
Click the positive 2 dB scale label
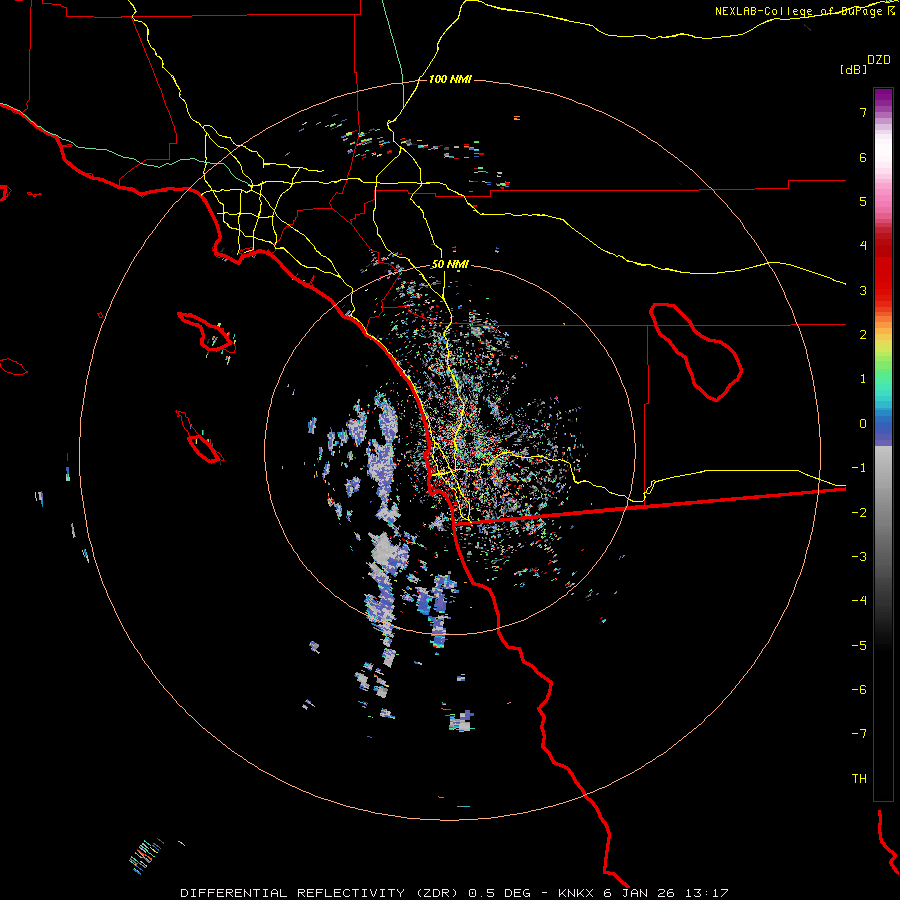[x=863, y=335]
